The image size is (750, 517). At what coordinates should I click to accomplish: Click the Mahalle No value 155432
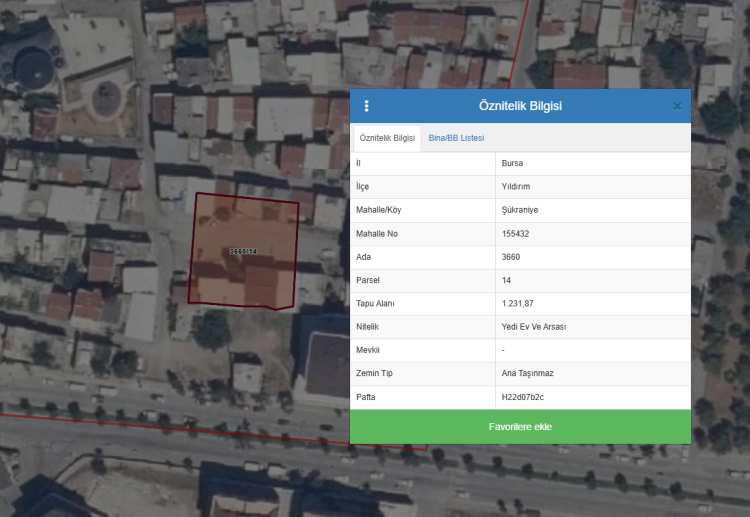(x=515, y=233)
